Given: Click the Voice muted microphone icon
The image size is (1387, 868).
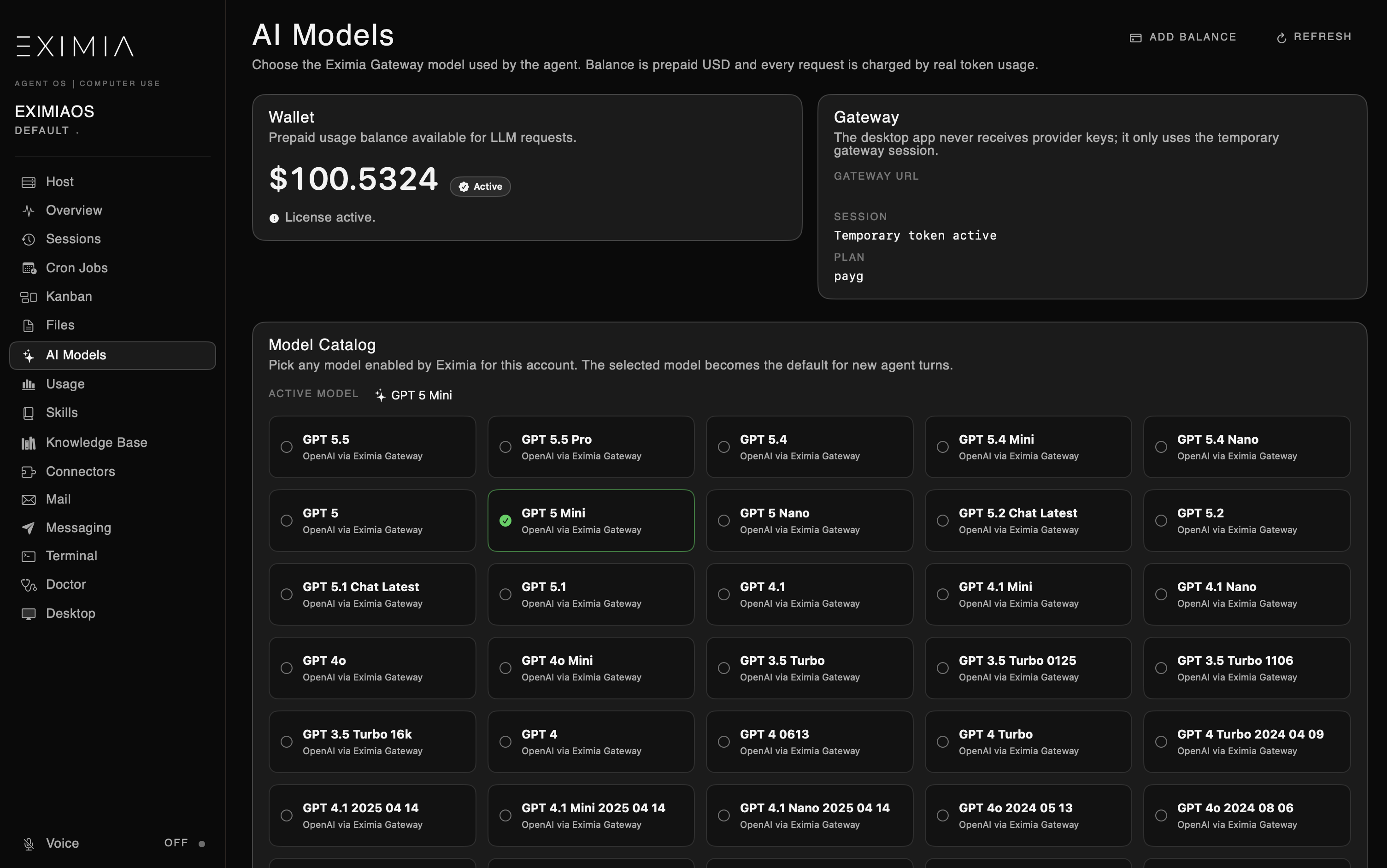Looking at the screenshot, I should point(28,844).
